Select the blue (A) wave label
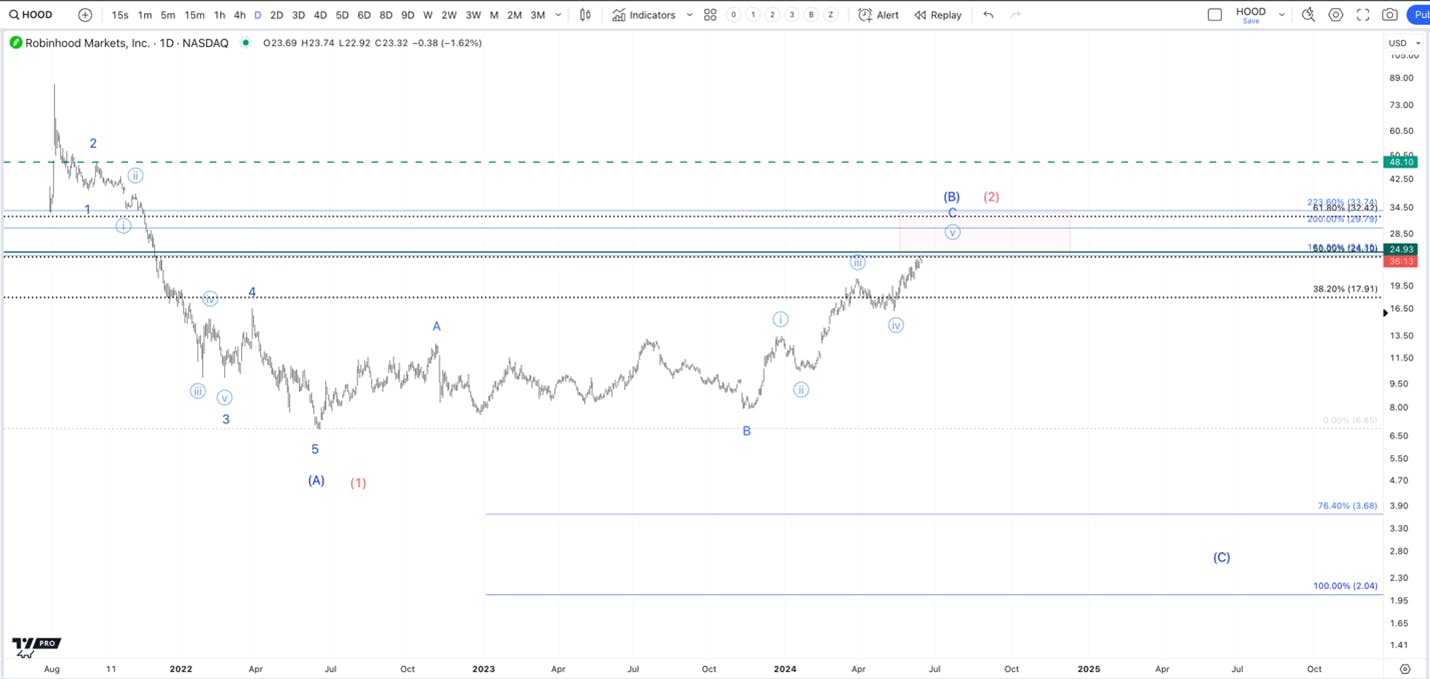 coord(316,480)
